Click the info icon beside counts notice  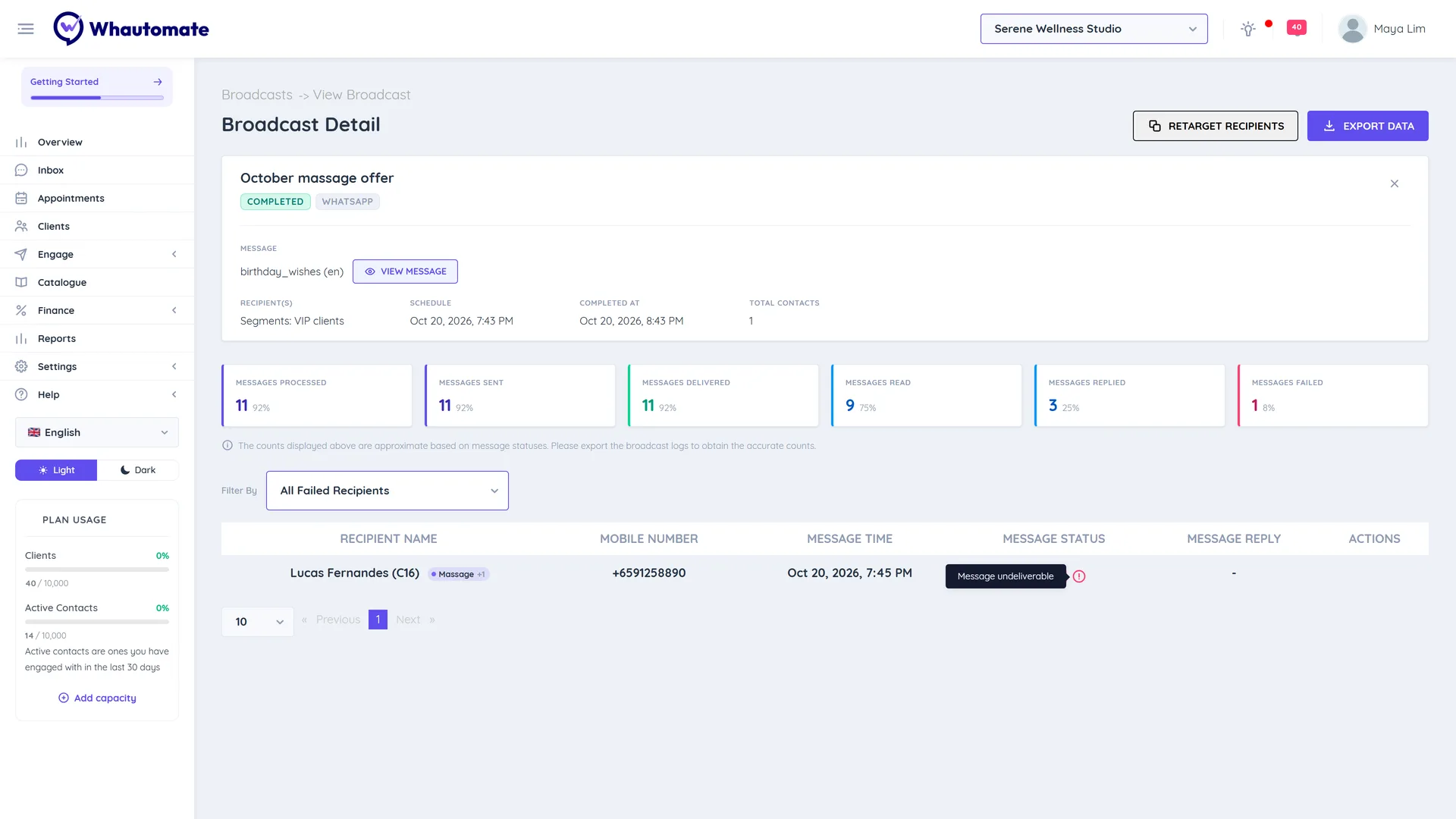[227, 446]
